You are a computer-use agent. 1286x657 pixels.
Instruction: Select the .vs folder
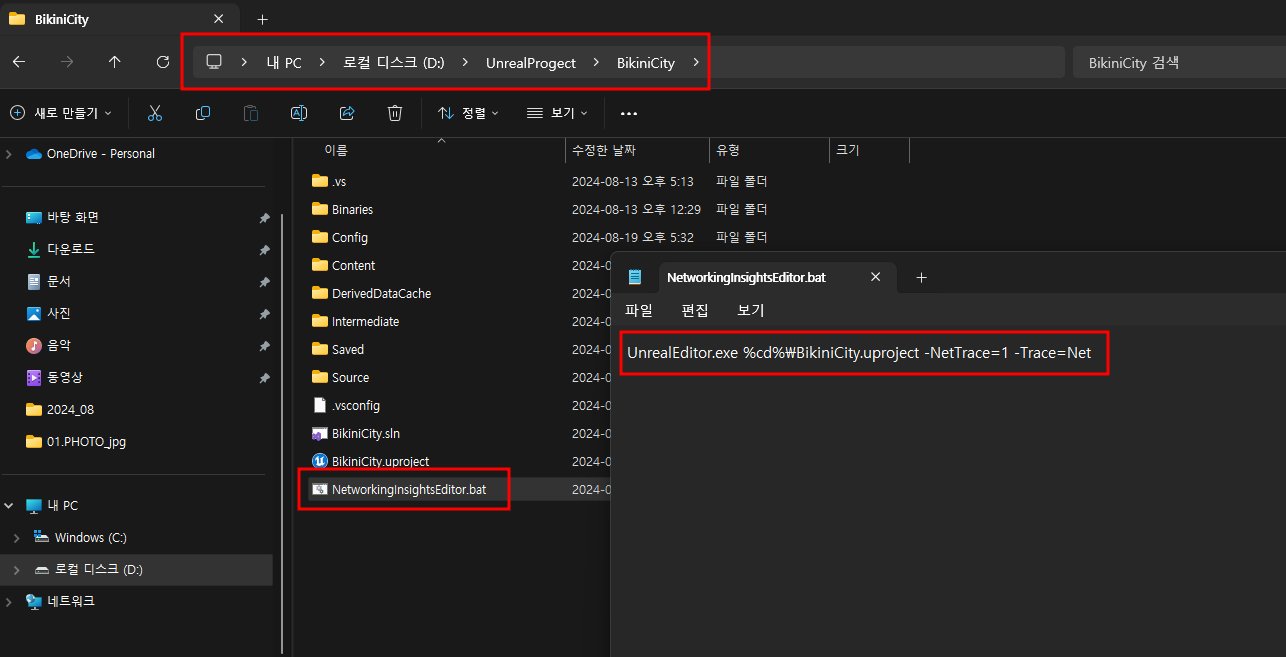click(339, 181)
